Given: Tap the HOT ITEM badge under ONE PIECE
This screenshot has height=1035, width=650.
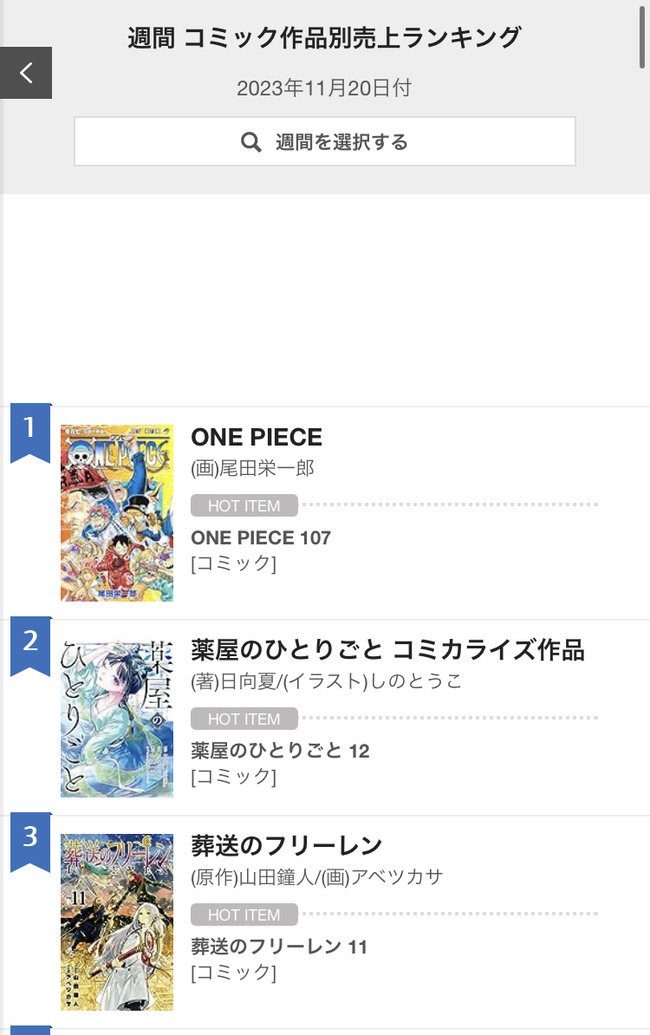Looking at the screenshot, I should pos(244,506).
